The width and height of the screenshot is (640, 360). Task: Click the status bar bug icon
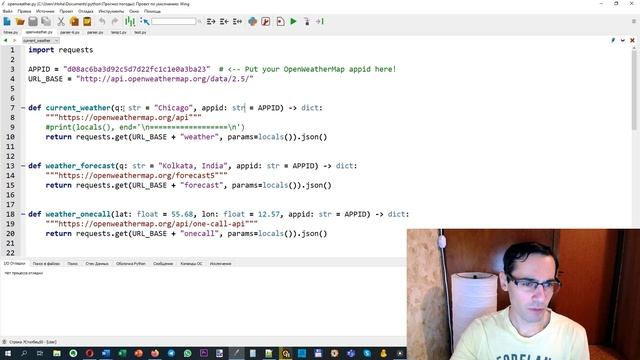click(x=4, y=342)
